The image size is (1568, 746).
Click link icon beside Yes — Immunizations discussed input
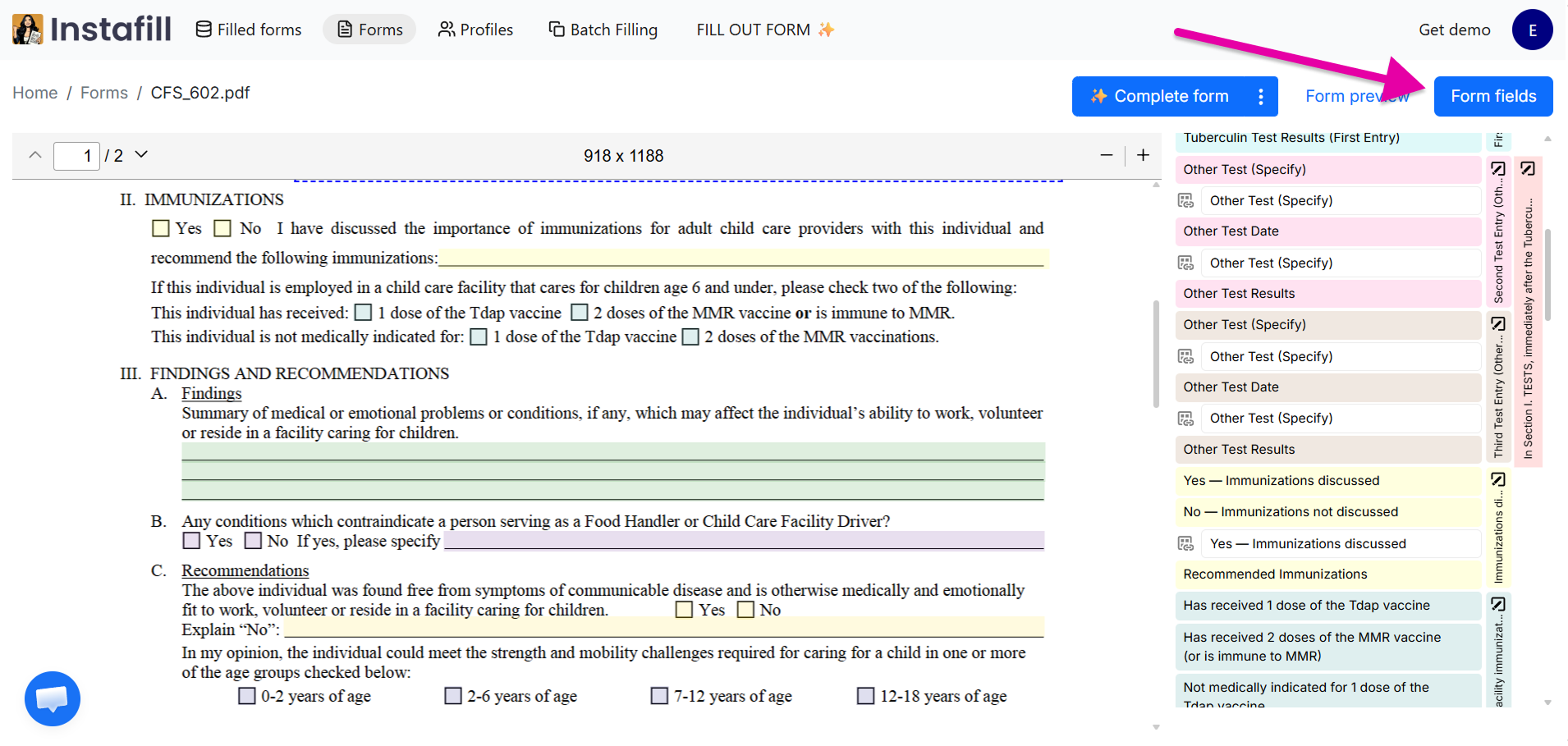point(1185,543)
